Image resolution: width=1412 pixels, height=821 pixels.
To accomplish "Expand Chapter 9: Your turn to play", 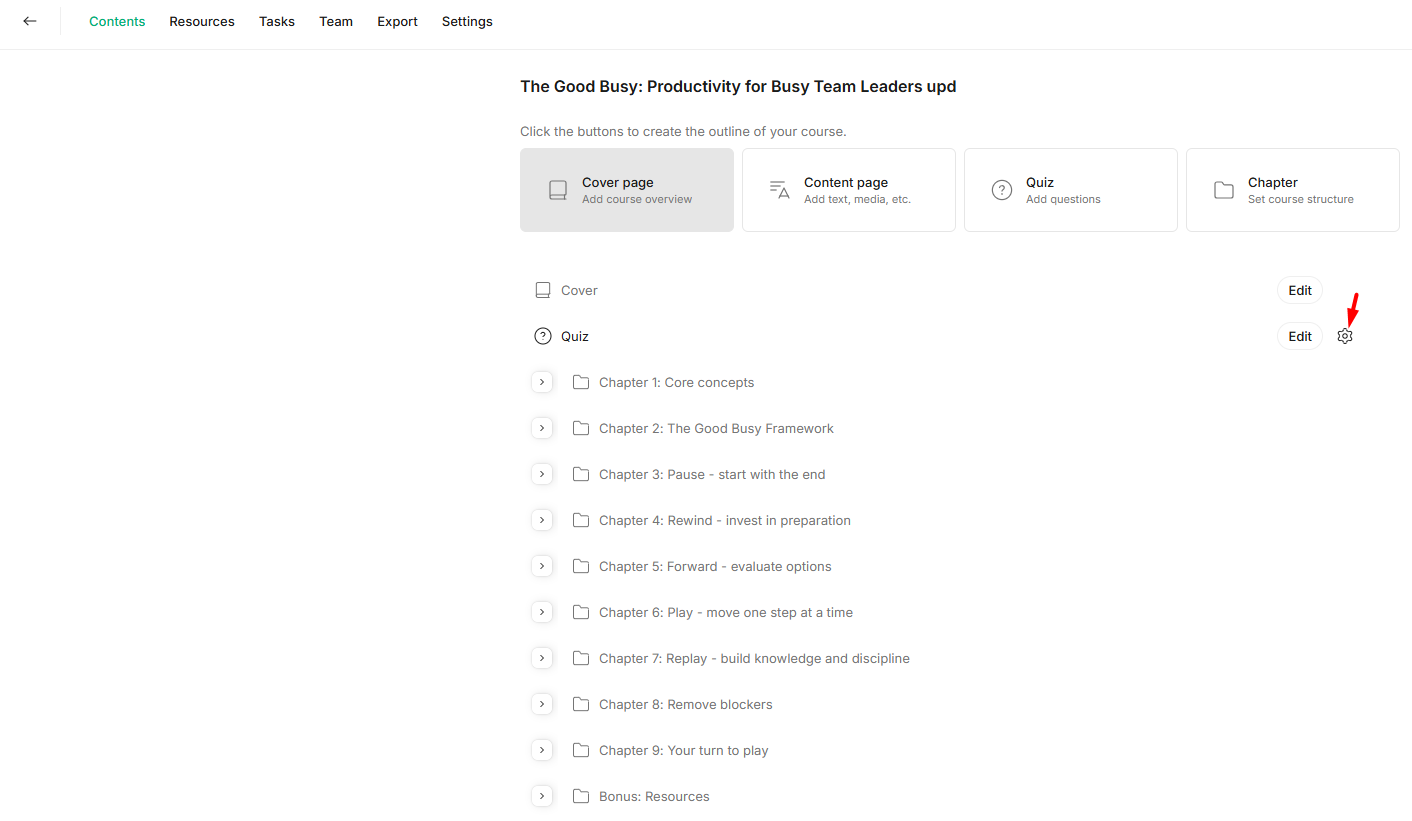I will (x=542, y=750).
